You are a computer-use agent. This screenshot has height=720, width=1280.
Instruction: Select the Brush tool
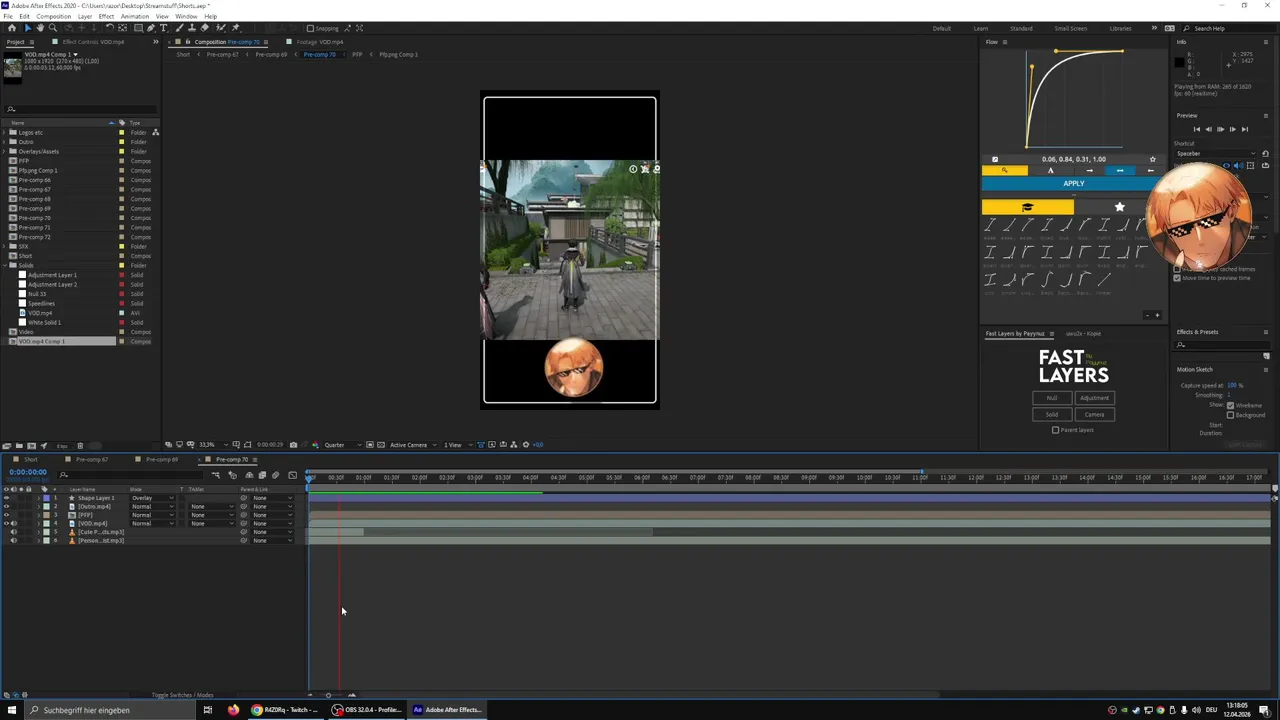pyautogui.click(x=178, y=28)
